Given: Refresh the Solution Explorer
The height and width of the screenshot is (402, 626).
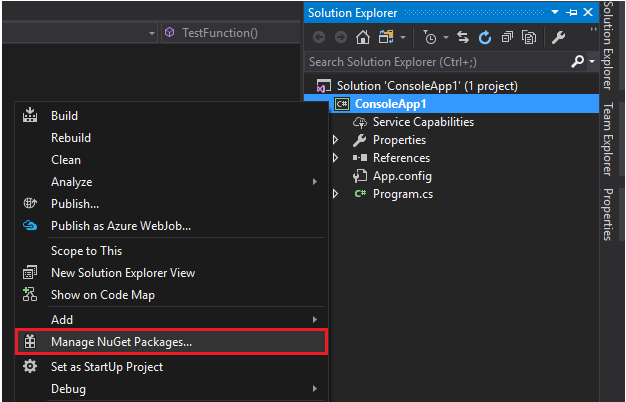Looking at the screenshot, I should tap(485, 37).
